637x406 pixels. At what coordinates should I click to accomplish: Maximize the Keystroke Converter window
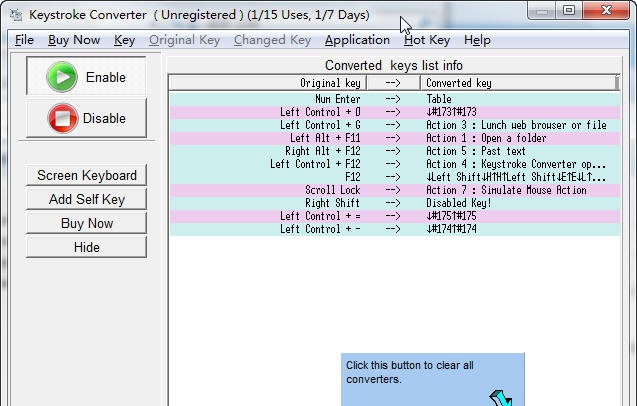click(x=569, y=11)
